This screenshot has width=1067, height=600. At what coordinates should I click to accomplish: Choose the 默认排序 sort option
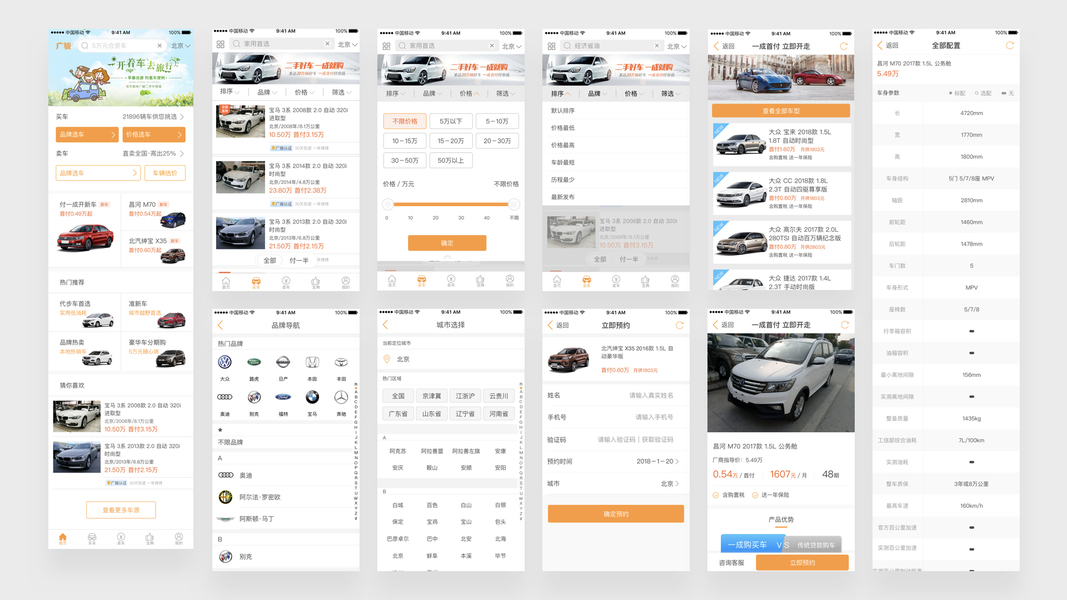[x=616, y=110]
